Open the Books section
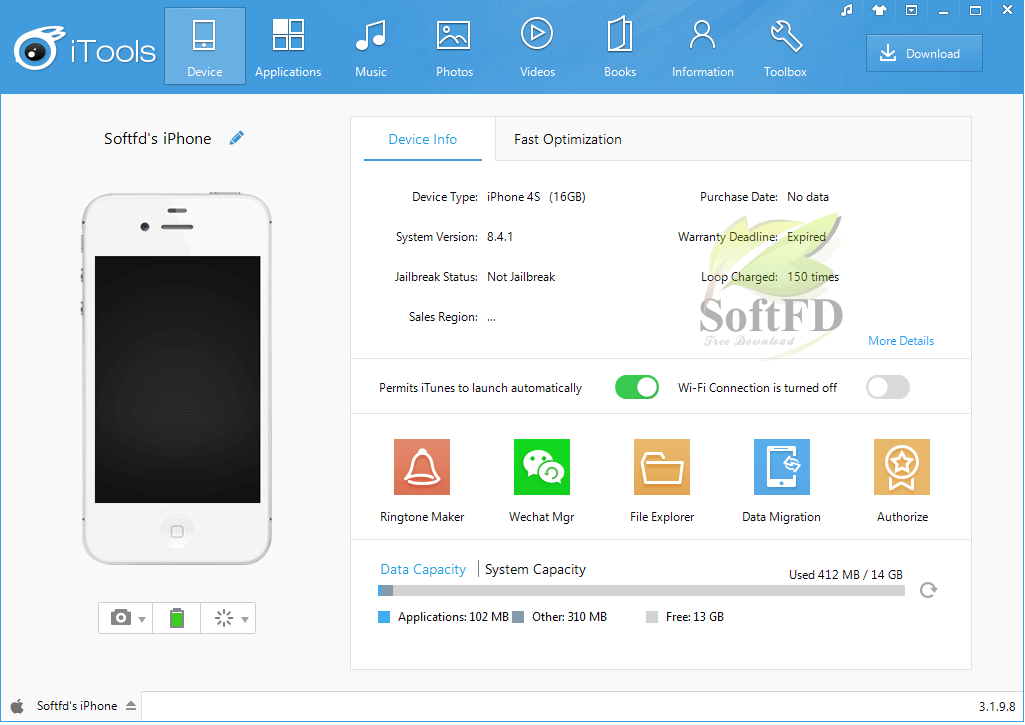Screen dimensions: 1025x725 click(x=620, y=46)
